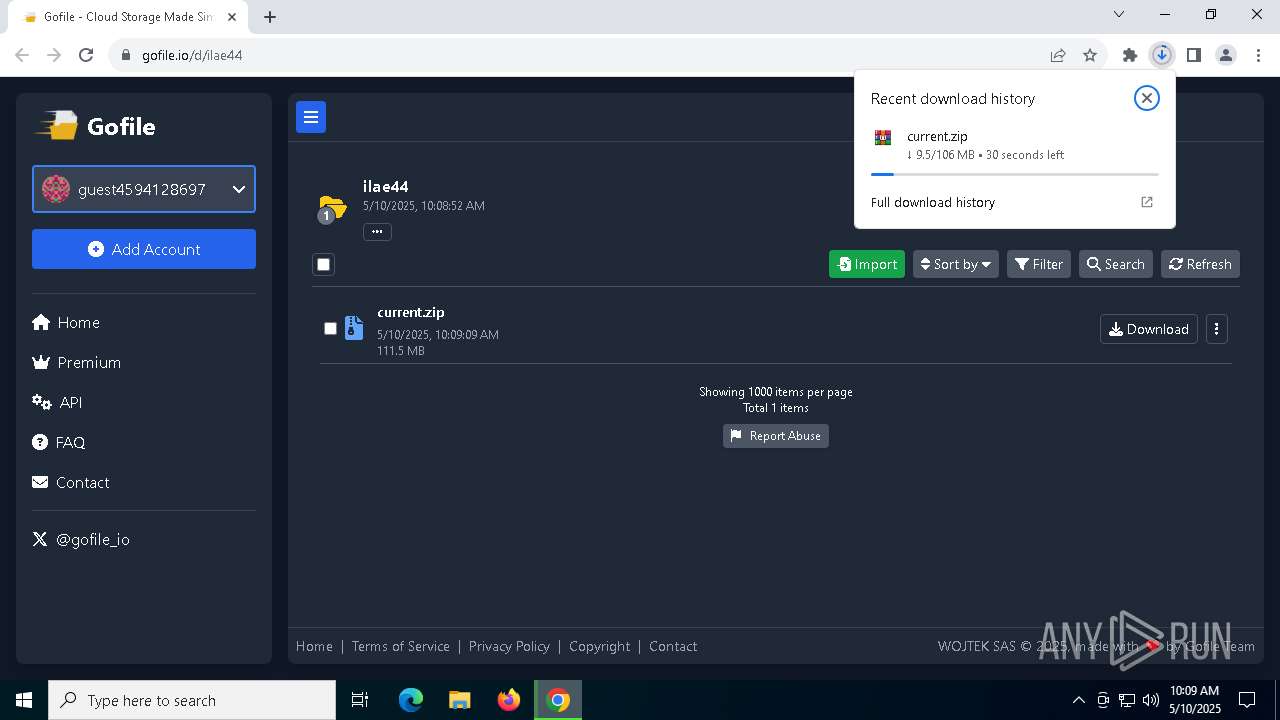The width and height of the screenshot is (1280, 720).
Task: Open Chrome tab search dropdown arrow
Action: click(x=1119, y=15)
